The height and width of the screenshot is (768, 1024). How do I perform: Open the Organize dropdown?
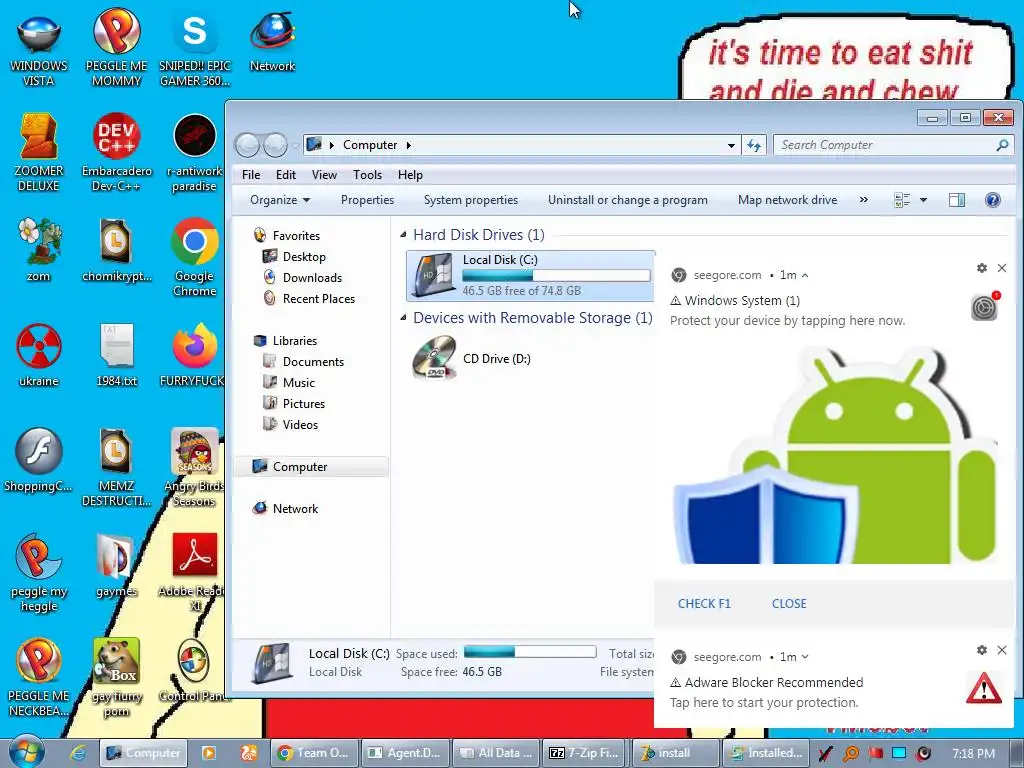coord(280,200)
